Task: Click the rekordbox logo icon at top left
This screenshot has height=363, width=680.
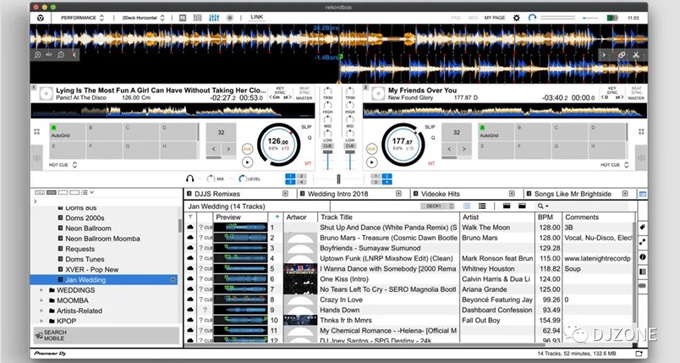Action: pos(40,18)
